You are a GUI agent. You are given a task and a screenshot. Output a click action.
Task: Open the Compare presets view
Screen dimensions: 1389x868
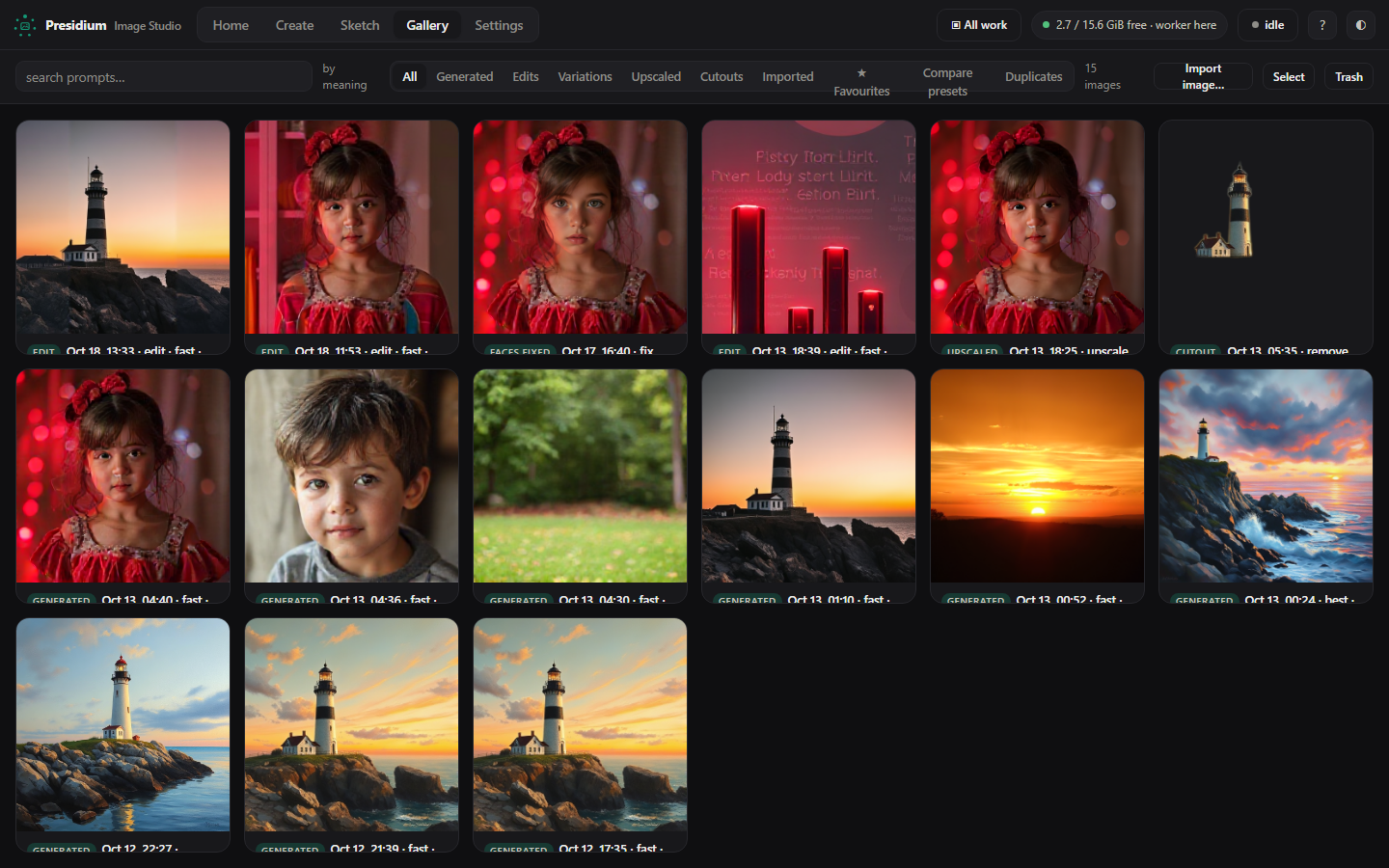[947, 82]
